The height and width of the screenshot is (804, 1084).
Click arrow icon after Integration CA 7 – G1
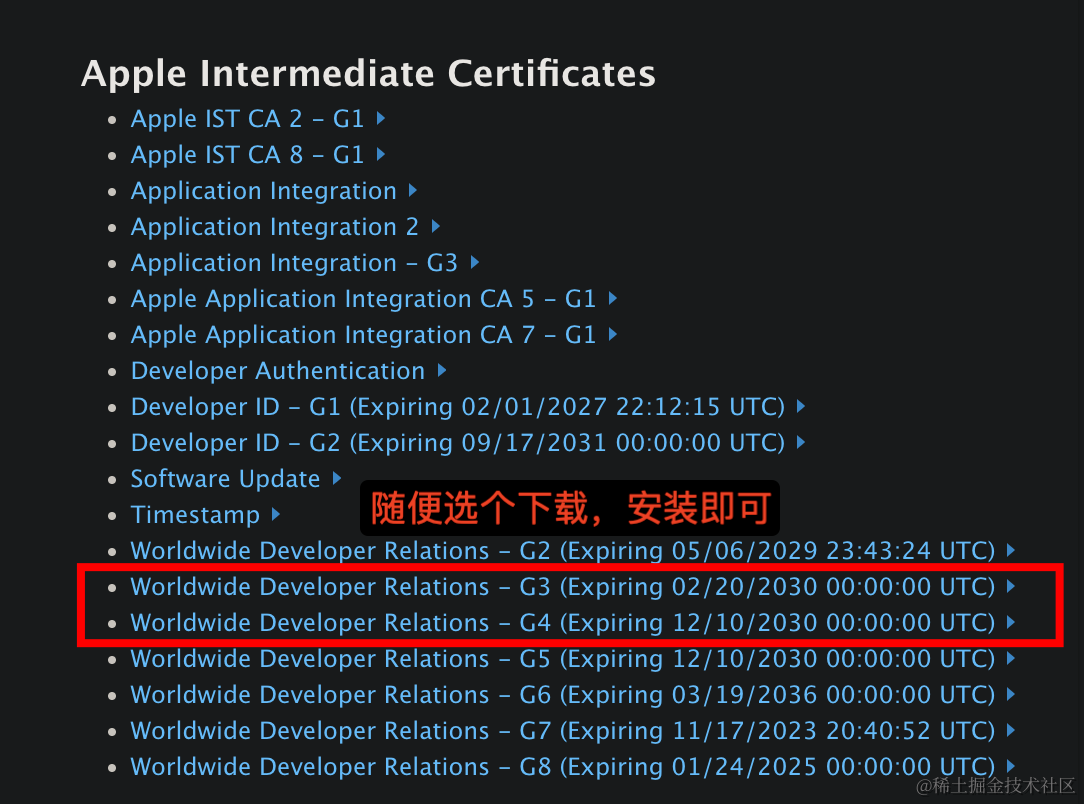point(613,334)
